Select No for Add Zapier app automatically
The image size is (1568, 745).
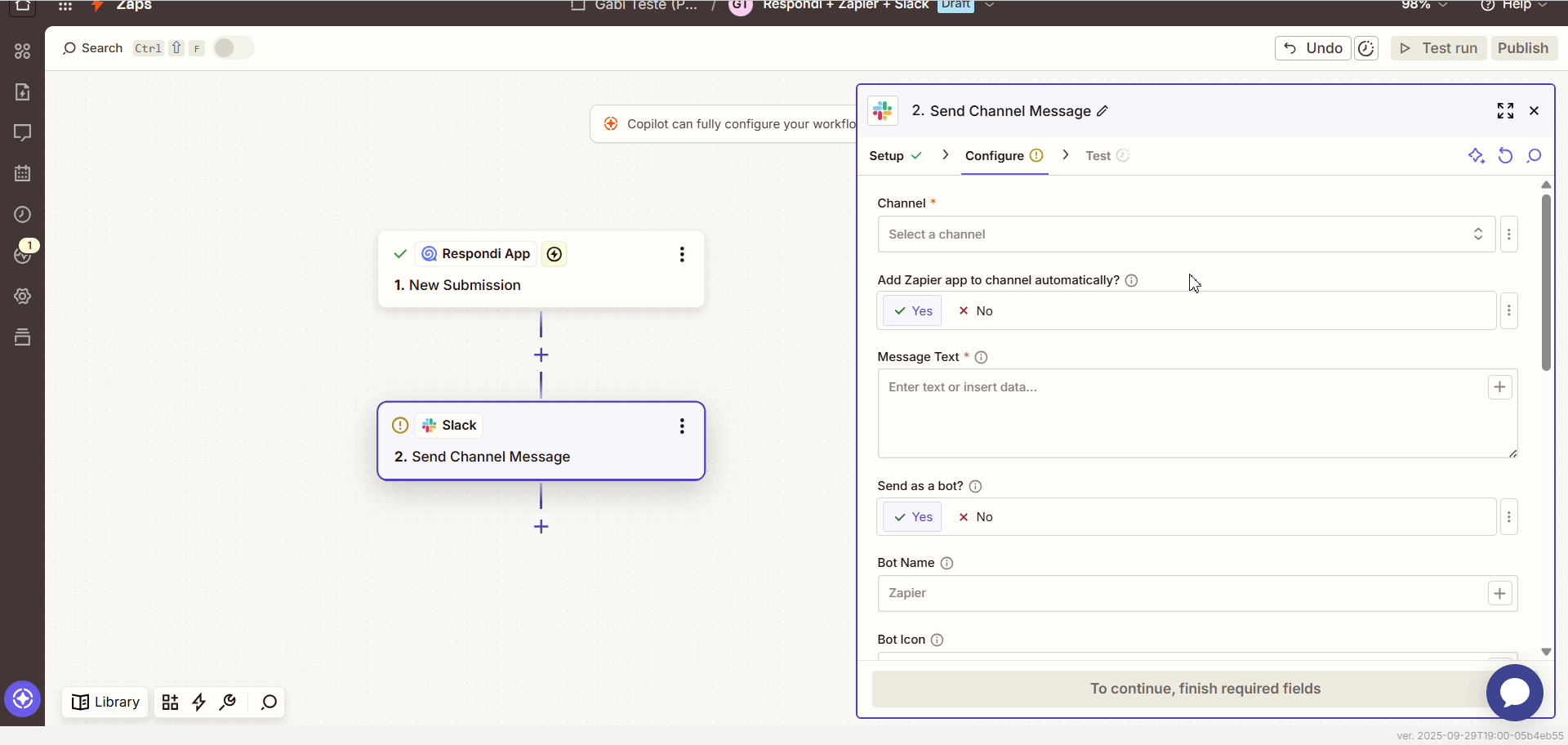pos(976,311)
